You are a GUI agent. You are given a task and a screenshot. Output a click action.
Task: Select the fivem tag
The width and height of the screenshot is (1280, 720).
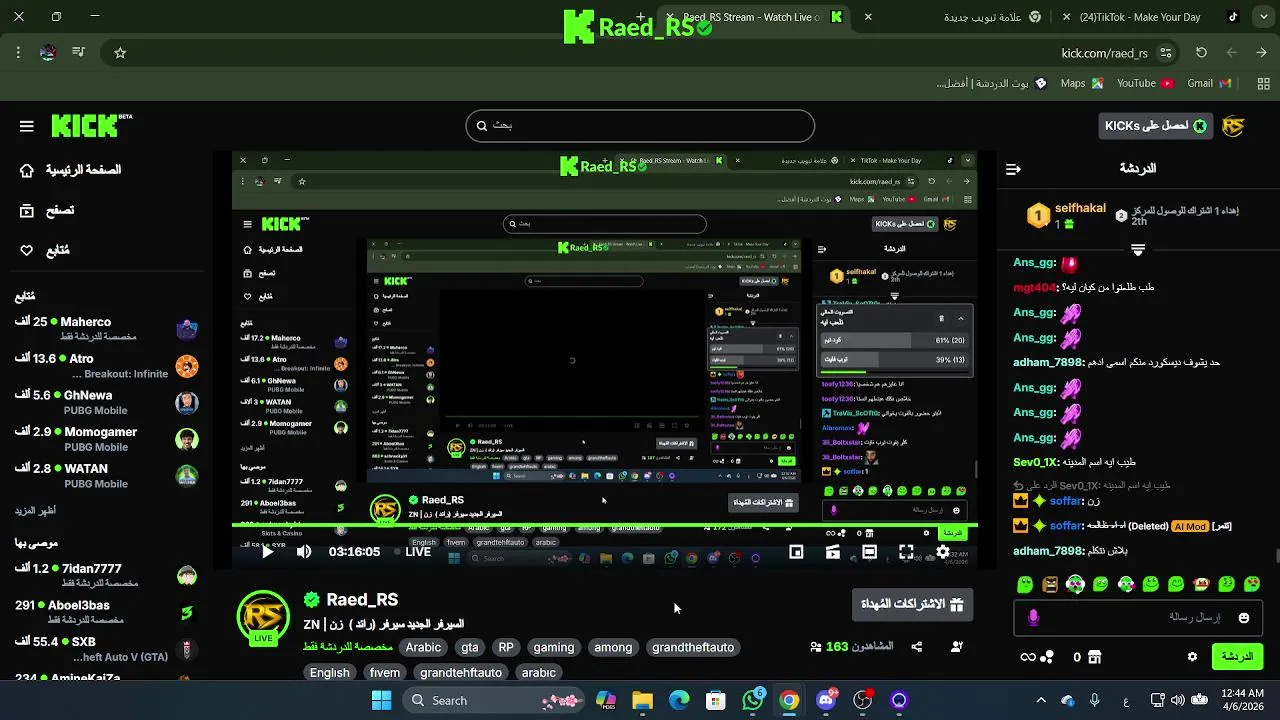[x=385, y=673]
